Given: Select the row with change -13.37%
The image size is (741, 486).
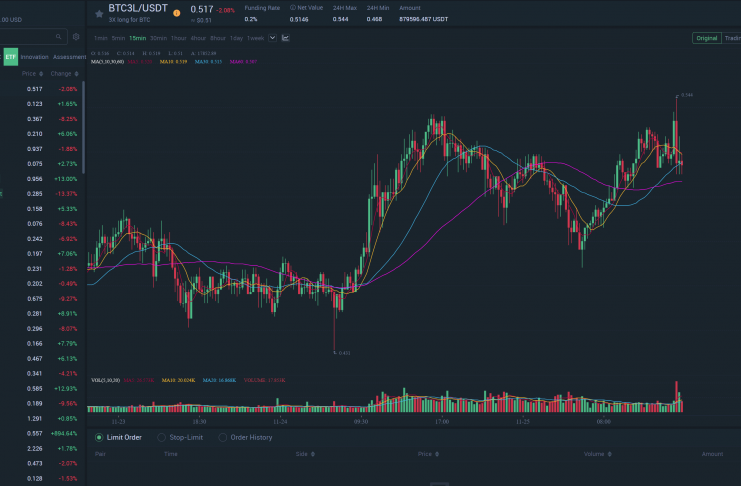Looking at the screenshot, I should [x=41, y=194].
